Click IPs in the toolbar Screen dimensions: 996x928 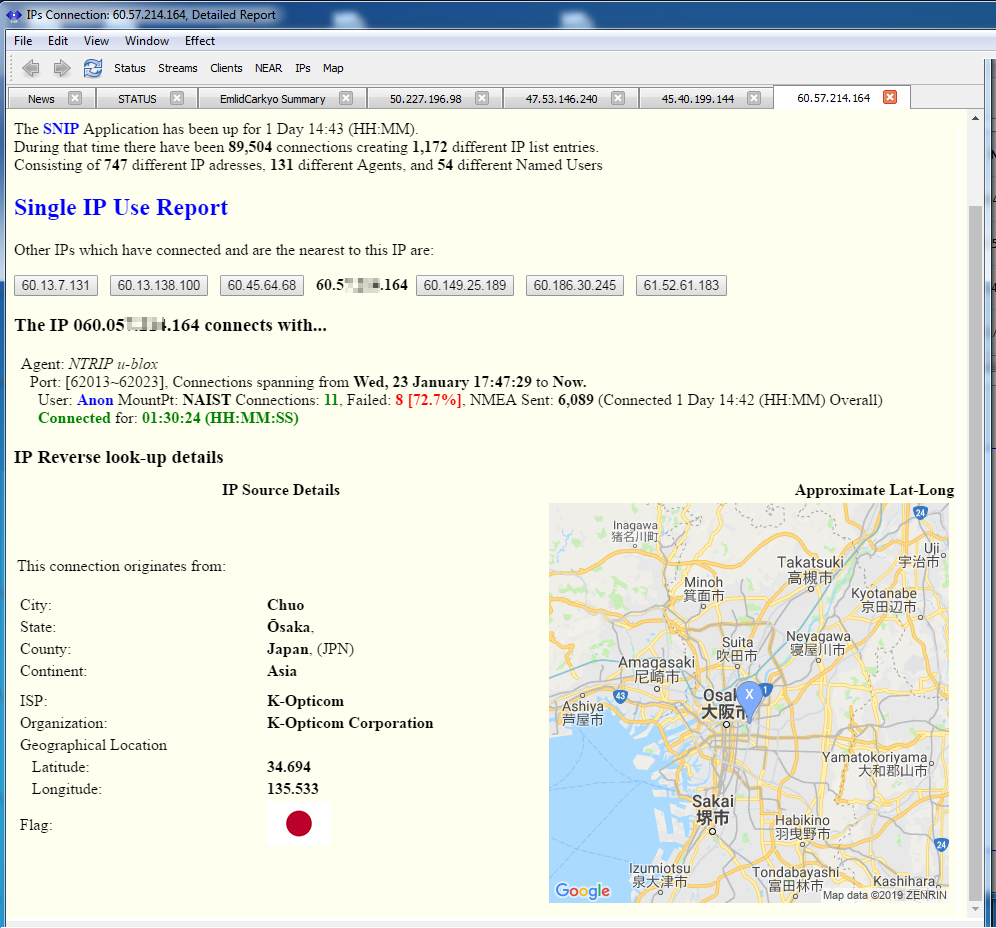point(303,68)
